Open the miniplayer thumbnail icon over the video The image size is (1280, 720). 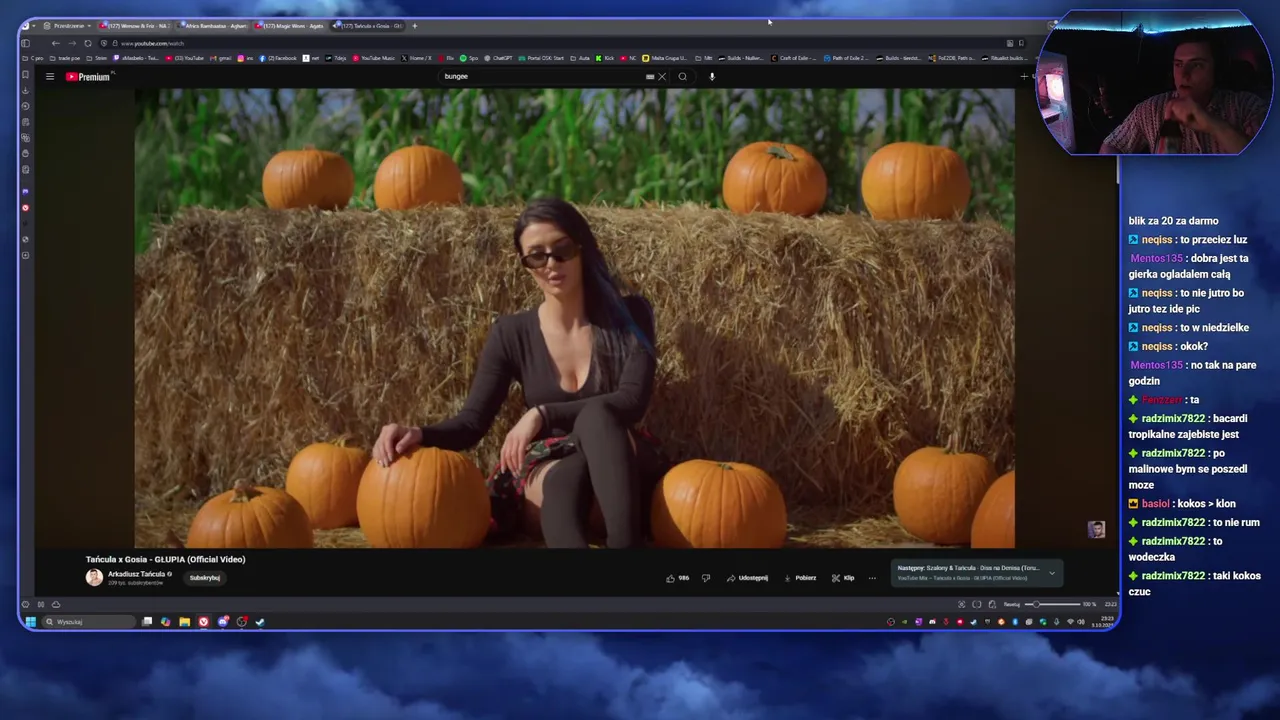(1096, 529)
